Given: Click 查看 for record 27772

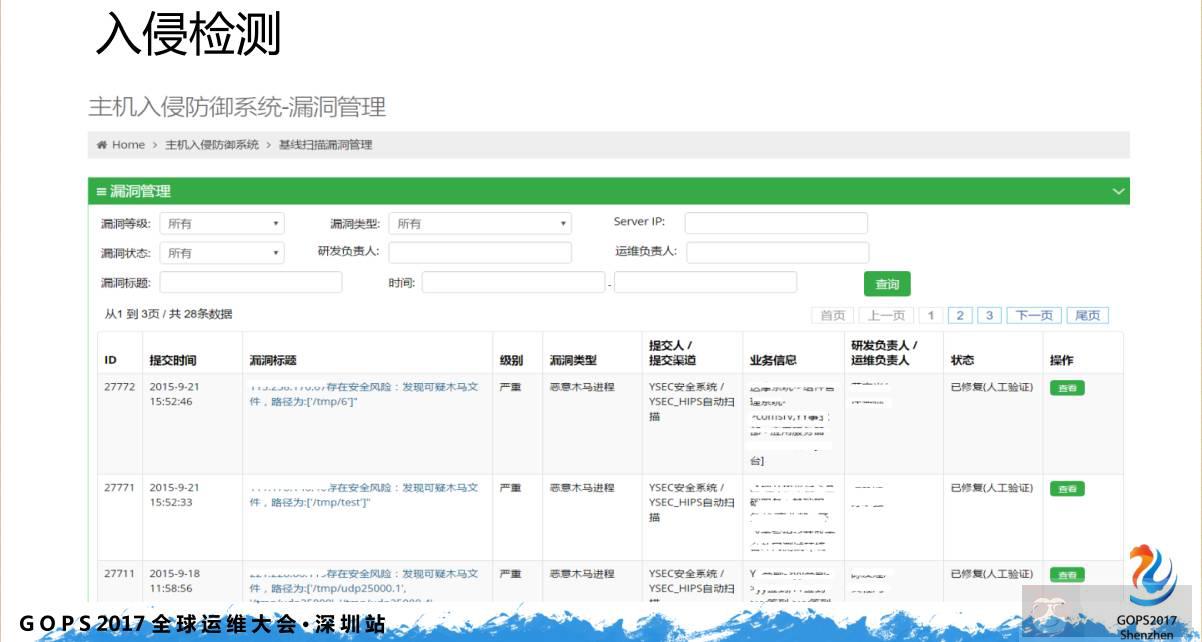Looking at the screenshot, I should point(1066,387).
